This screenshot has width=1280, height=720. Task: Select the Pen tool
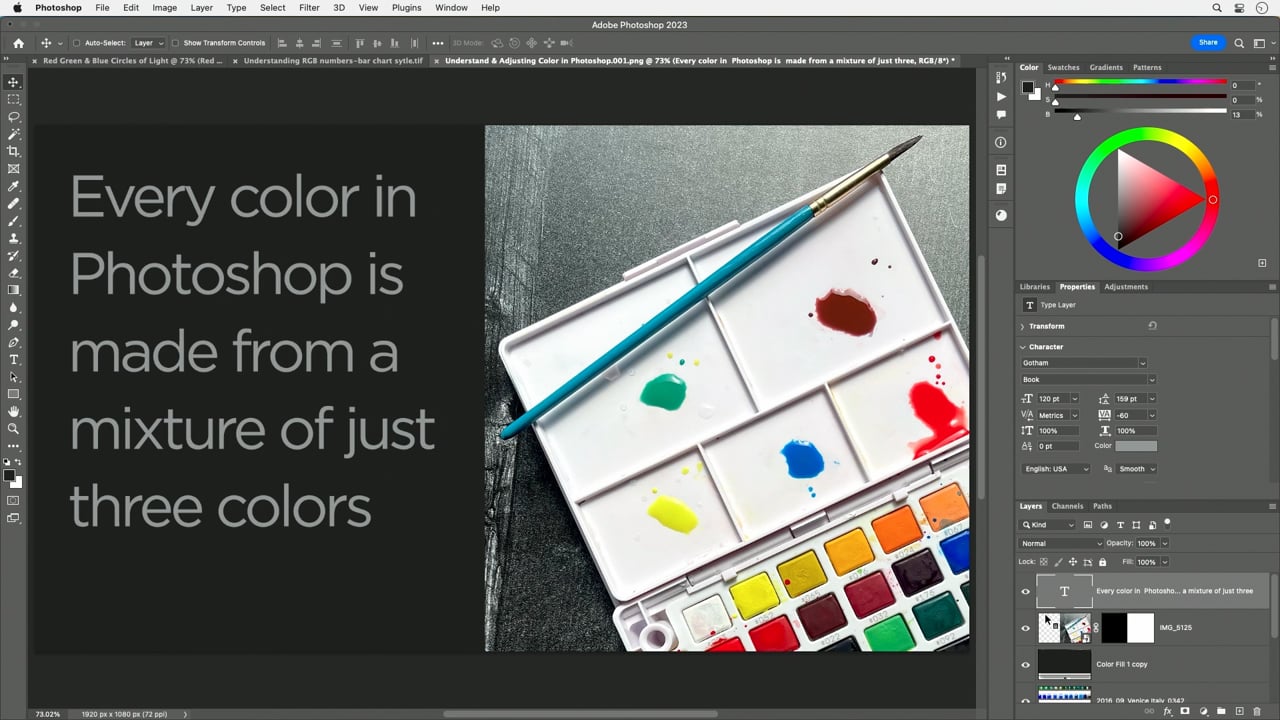tap(13, 342)
